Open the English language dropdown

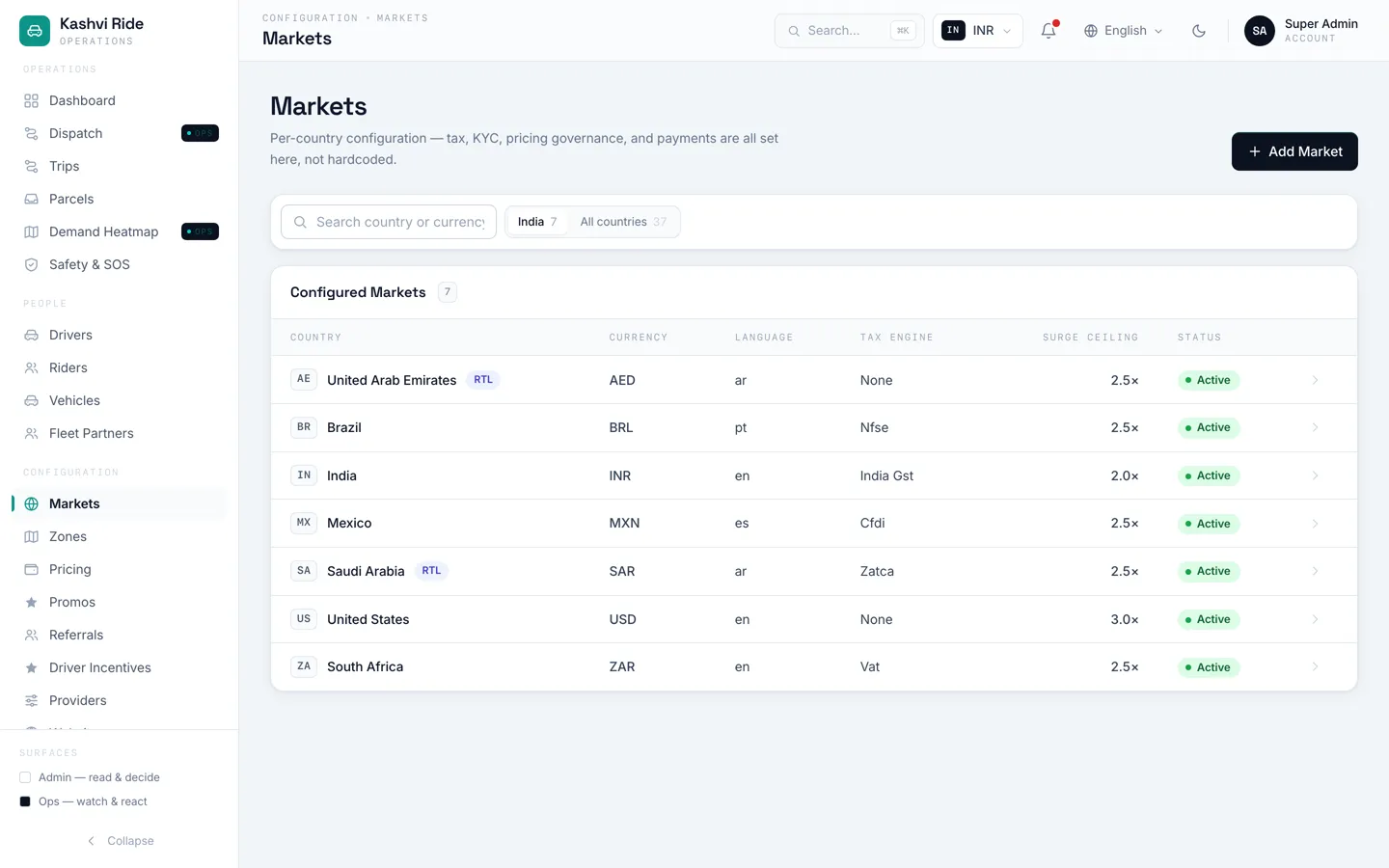tap(1123, 31)
